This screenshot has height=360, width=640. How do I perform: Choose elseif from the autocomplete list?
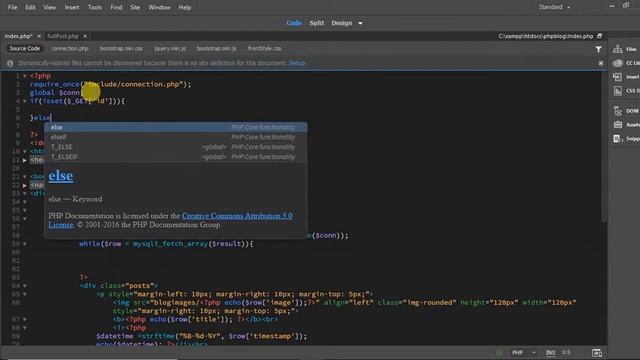click(176, 137)
